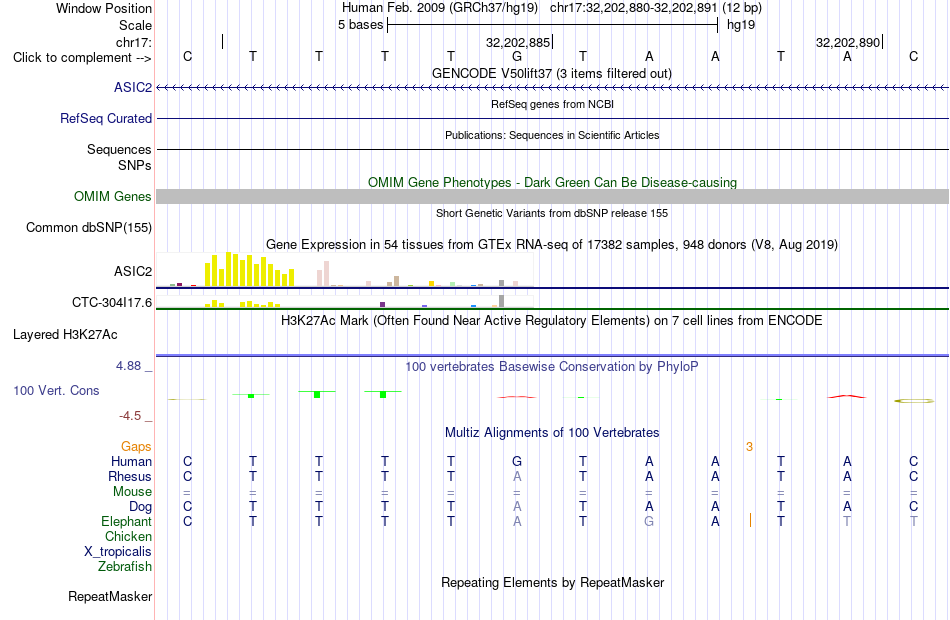Select the Dog alignment row label
Screen dimensions: 950x620
(140, 507)
